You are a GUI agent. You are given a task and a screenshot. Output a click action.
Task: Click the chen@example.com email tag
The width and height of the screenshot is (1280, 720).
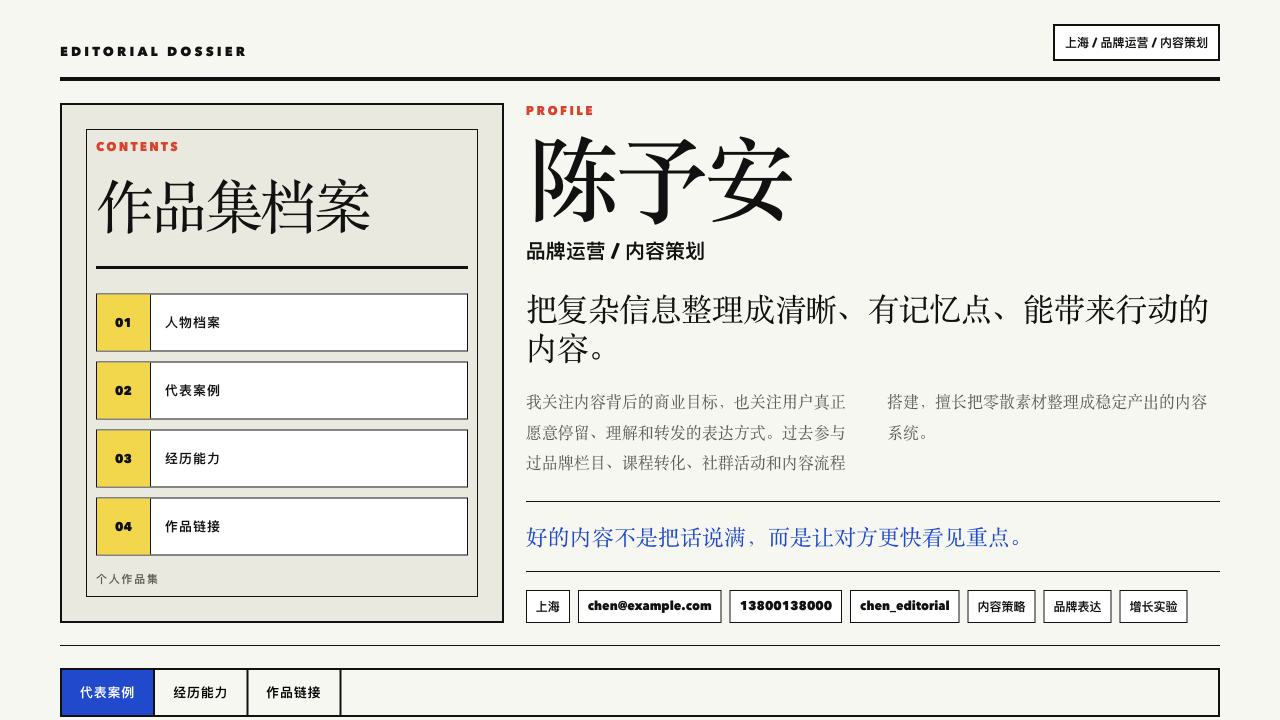click(650, 606)
